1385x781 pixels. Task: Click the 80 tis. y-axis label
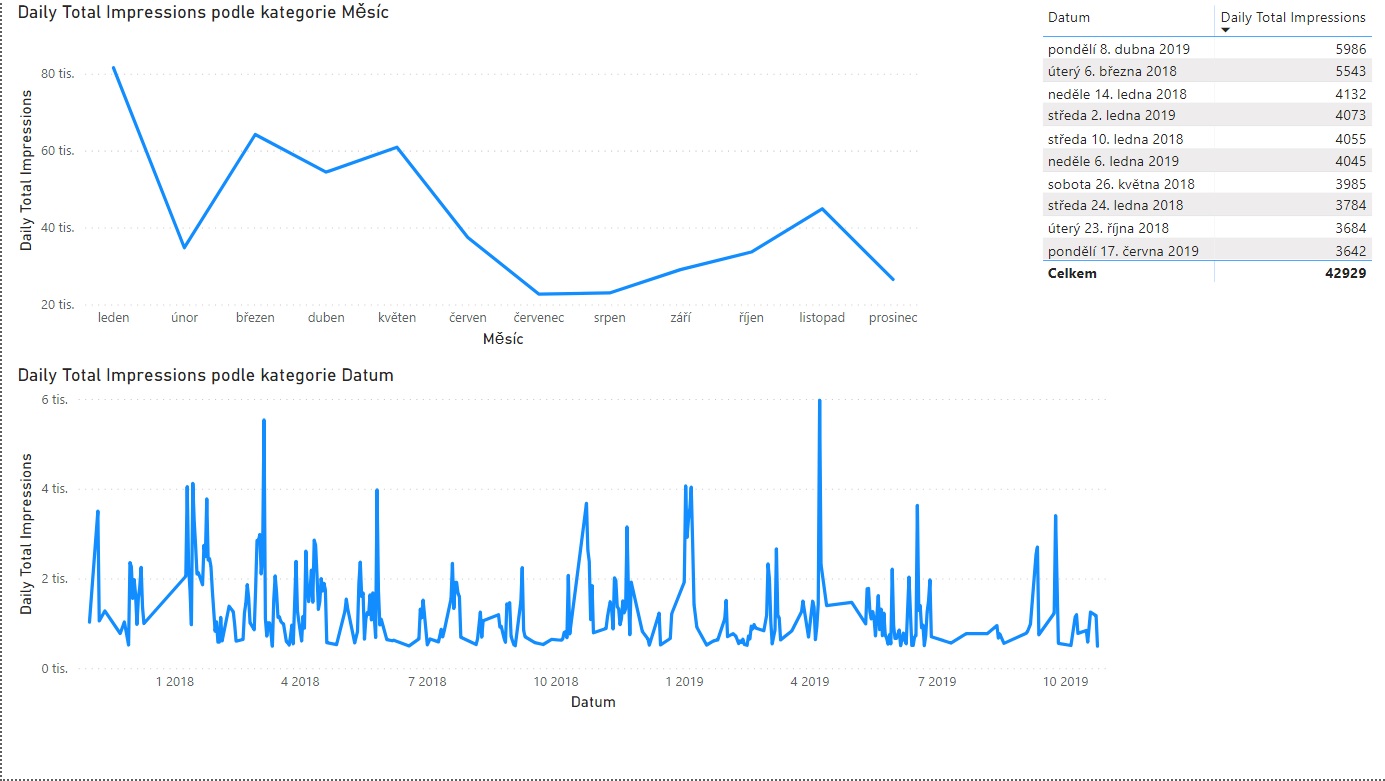58,74
